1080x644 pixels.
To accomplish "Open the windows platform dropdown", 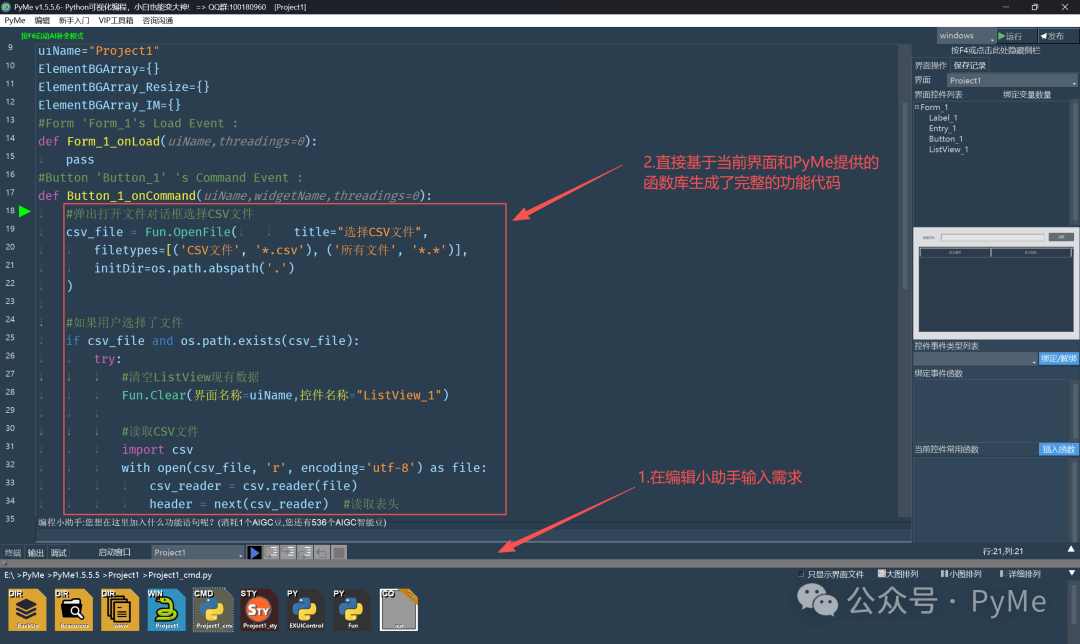I will 964,36.
